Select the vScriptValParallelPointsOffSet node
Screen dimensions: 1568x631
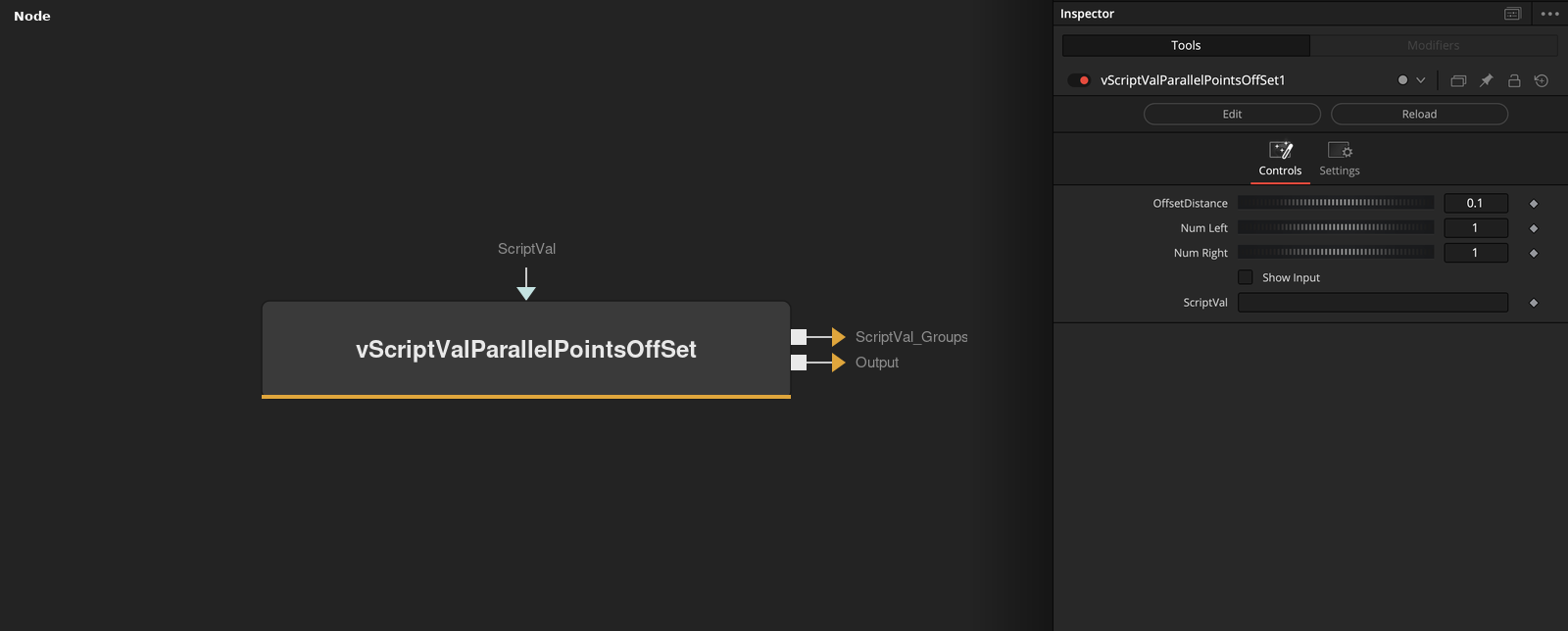click(526, 349)
